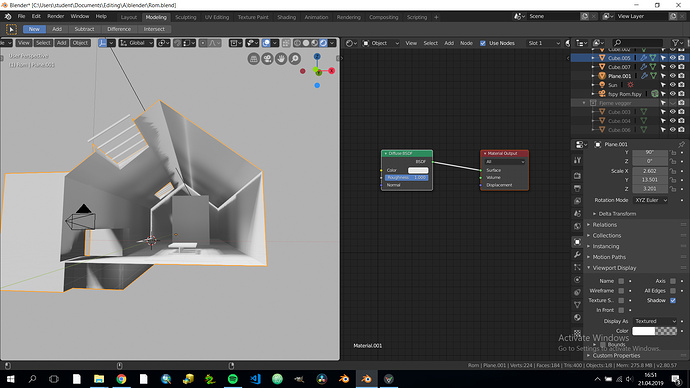Click the fspy Rom.fspy camera icon in outliner
Image resolution: width=690 pixels, height=388 pixels.
click(602, 94)
